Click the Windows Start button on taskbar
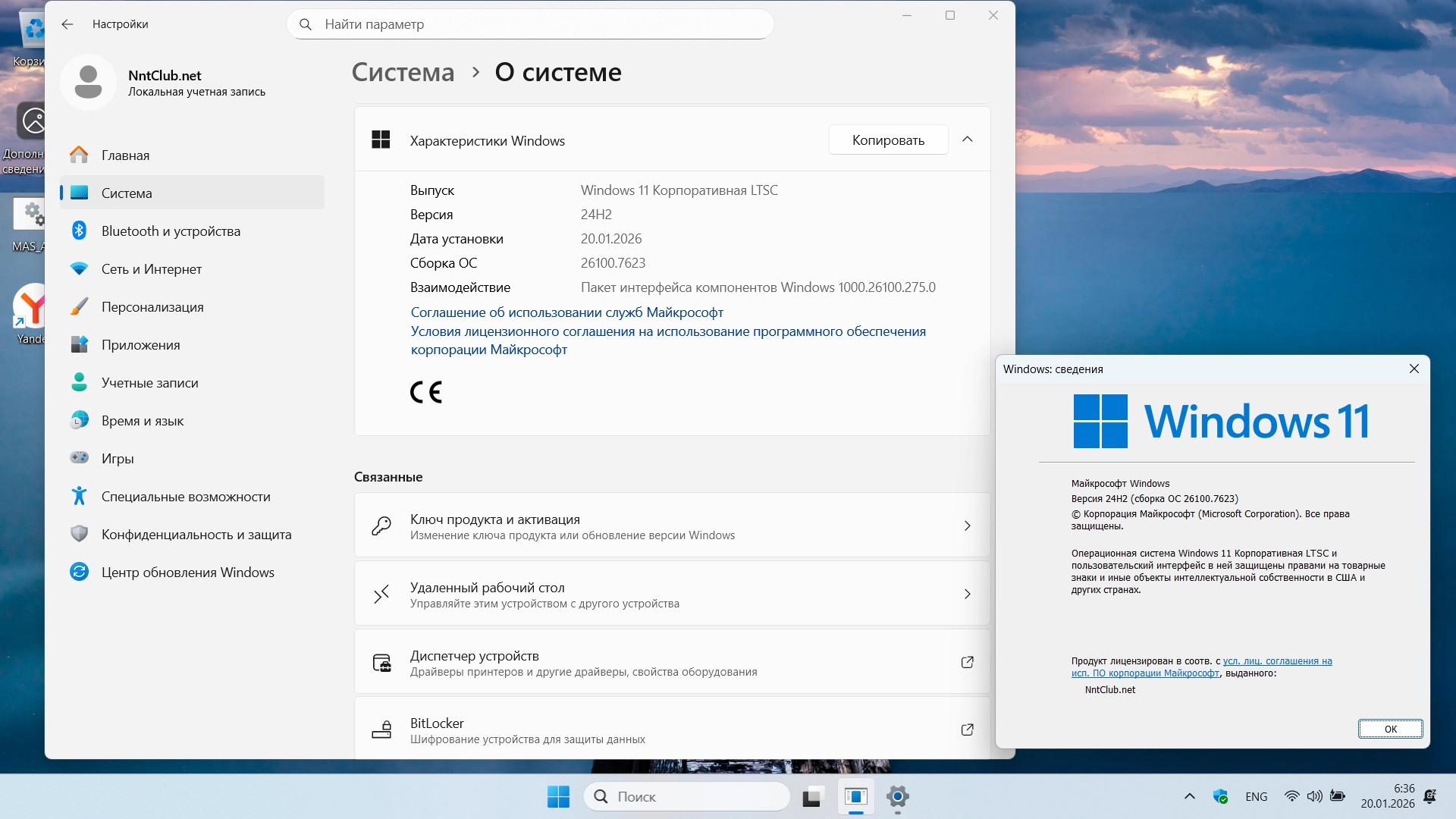The image size is (1456, 819). tap(558, 796)
